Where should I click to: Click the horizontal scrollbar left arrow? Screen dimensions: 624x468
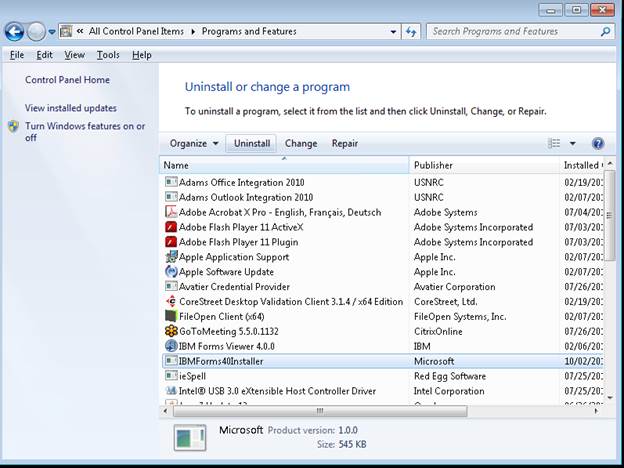[x=166, y=411]
